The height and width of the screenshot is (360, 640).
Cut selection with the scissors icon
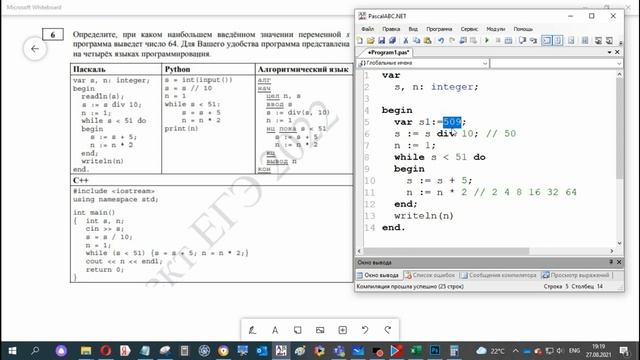pos(406,40)
